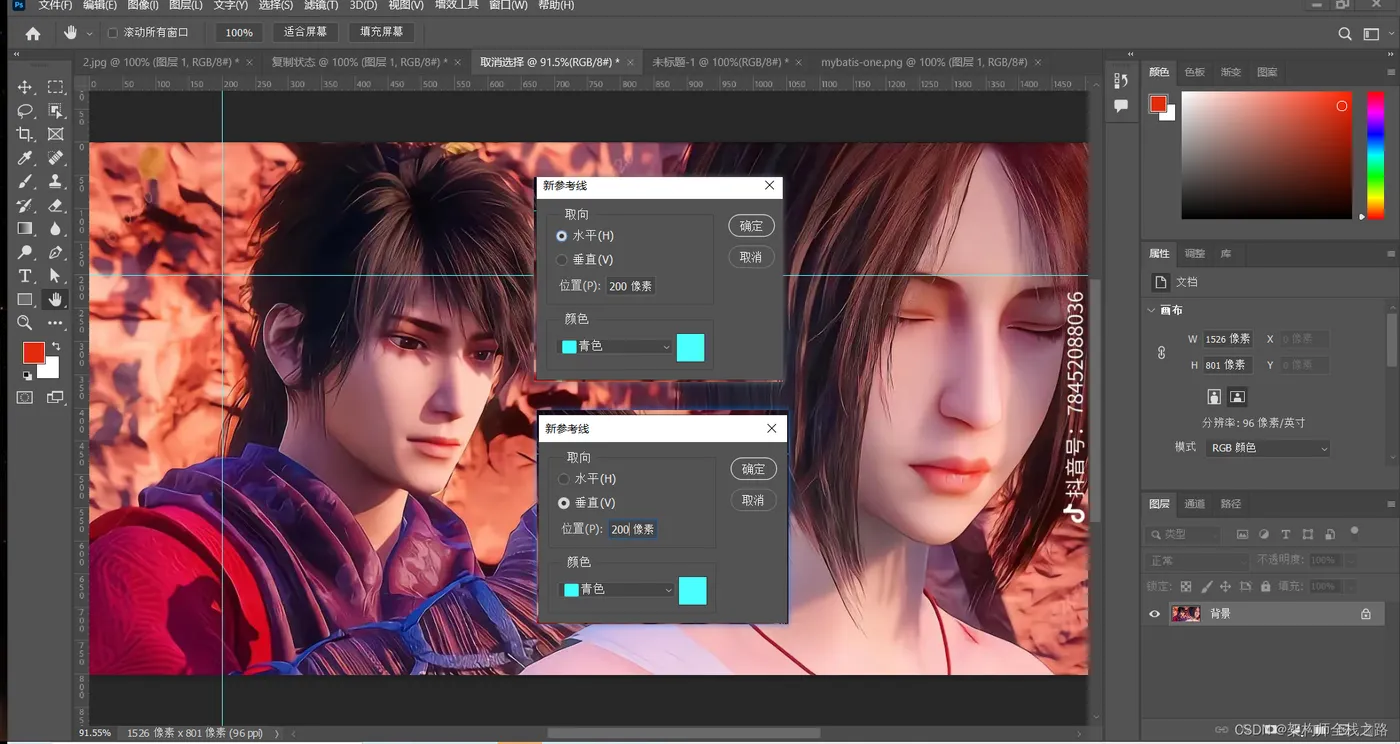The image size is (1400, 744).
Task: Select the Eraser tool
Action: click(x=55, y=206)
